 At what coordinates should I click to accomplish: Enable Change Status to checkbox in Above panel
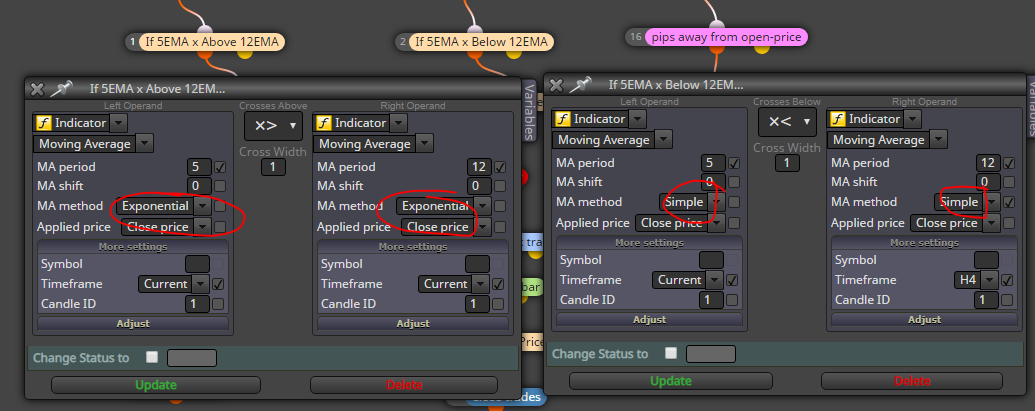152,357
